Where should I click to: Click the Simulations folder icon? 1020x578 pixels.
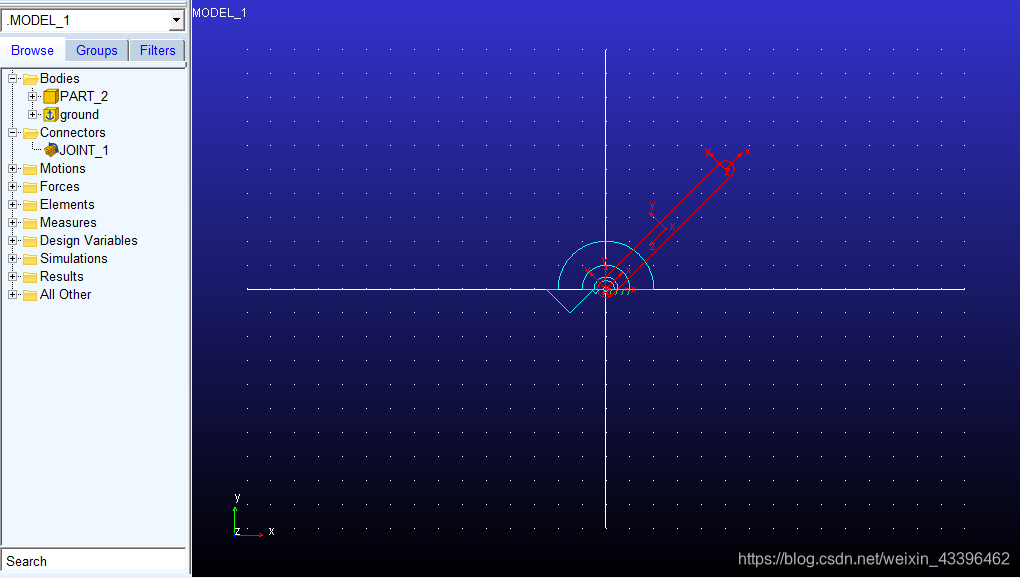click(x=30, y=259)
